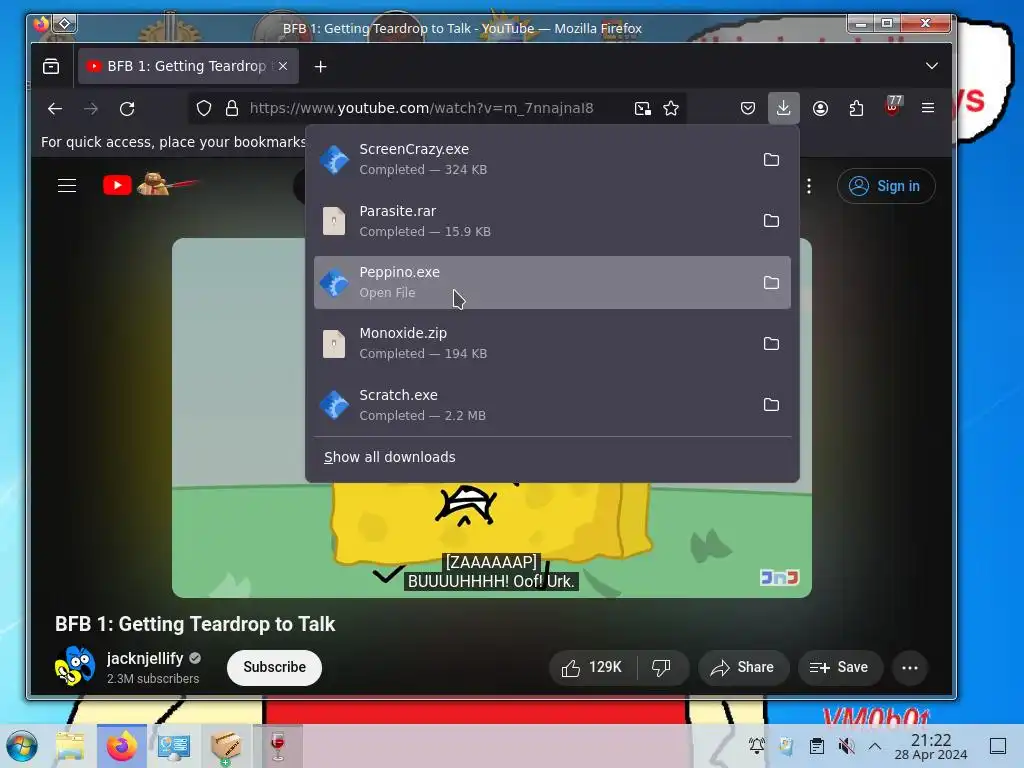Open YouTube settings three-dot menu
The height and width of the screenshot is (768, 1024).
pos(808,186)
